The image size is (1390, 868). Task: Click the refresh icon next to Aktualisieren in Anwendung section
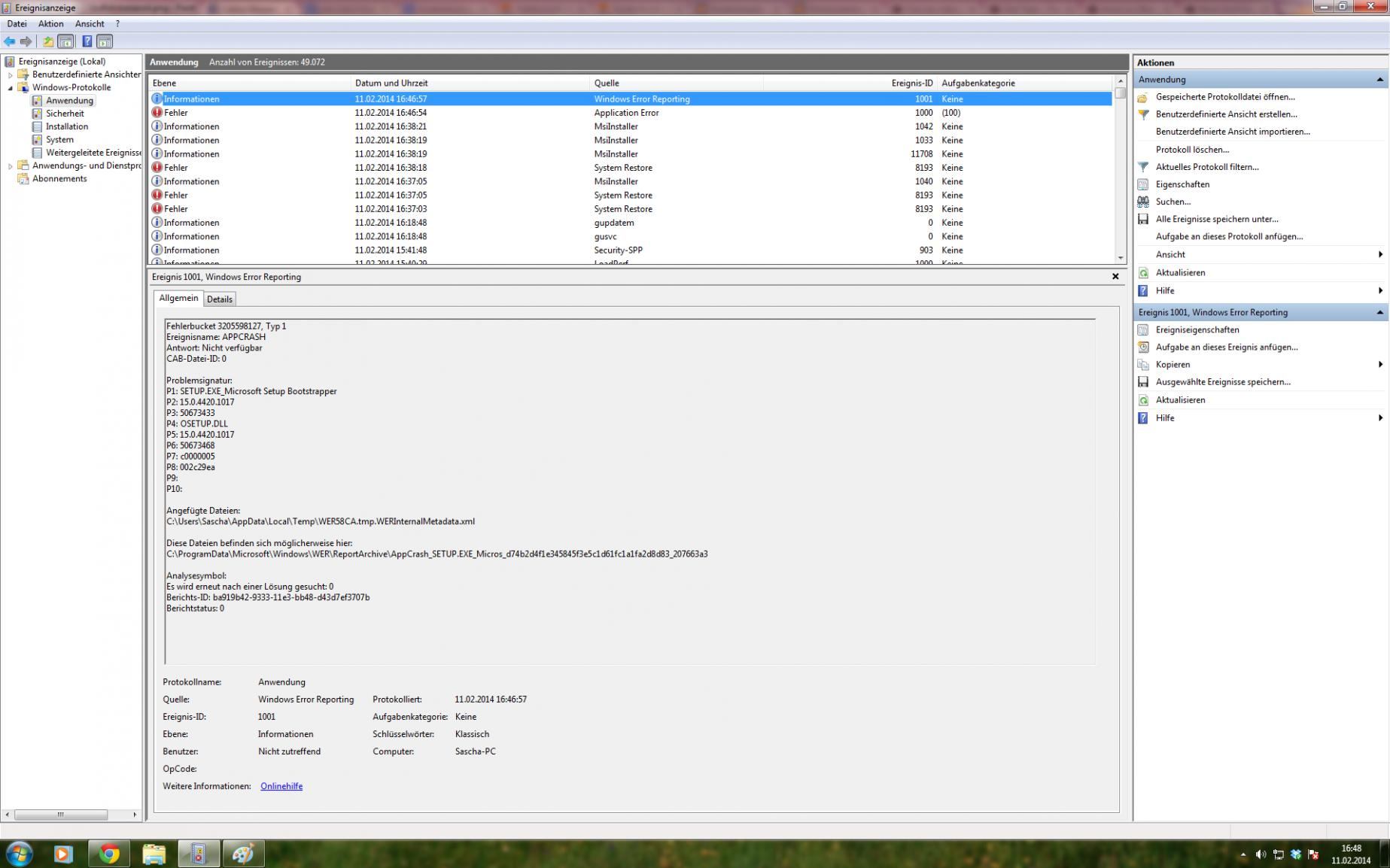click(x=1143, y=272)
